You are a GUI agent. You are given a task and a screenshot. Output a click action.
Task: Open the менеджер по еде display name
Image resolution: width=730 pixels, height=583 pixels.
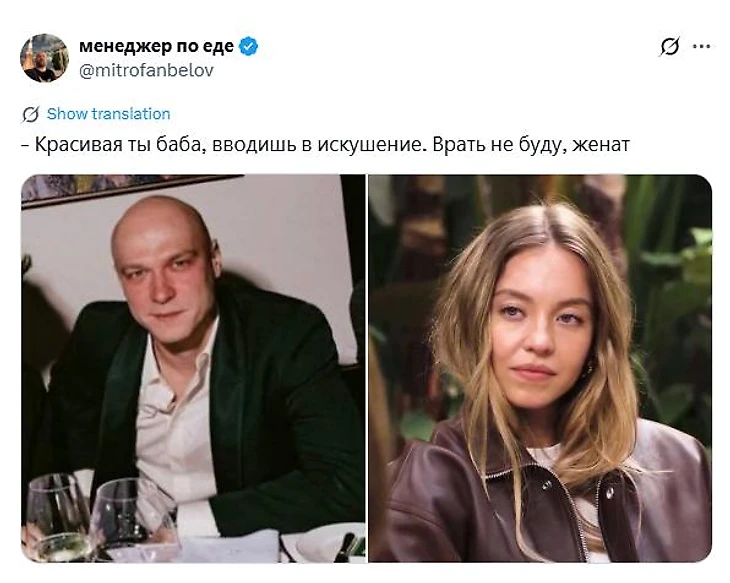tap(156, 46)
